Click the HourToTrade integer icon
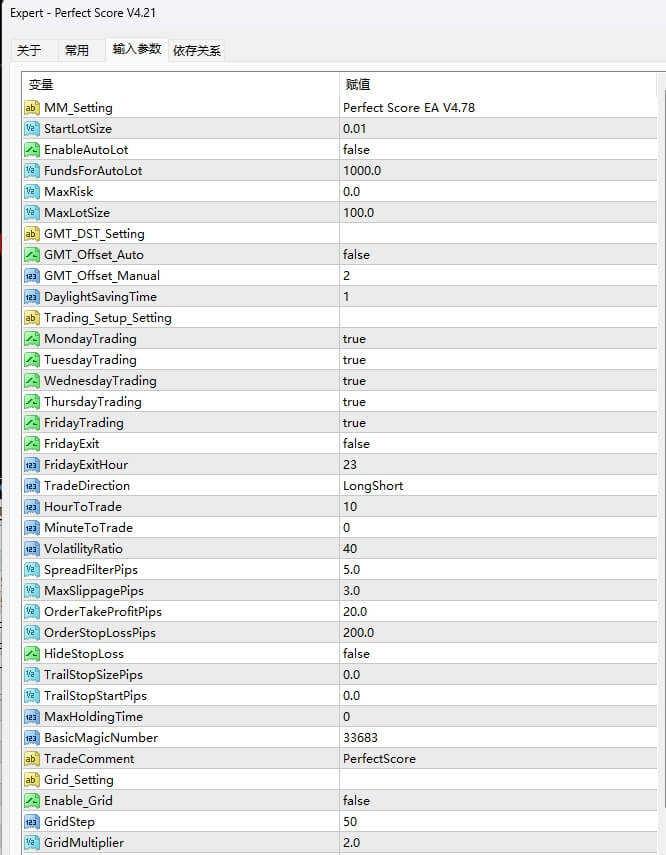Screen dimensions: 666x855 pyautogui.click(x=32, y=507)
